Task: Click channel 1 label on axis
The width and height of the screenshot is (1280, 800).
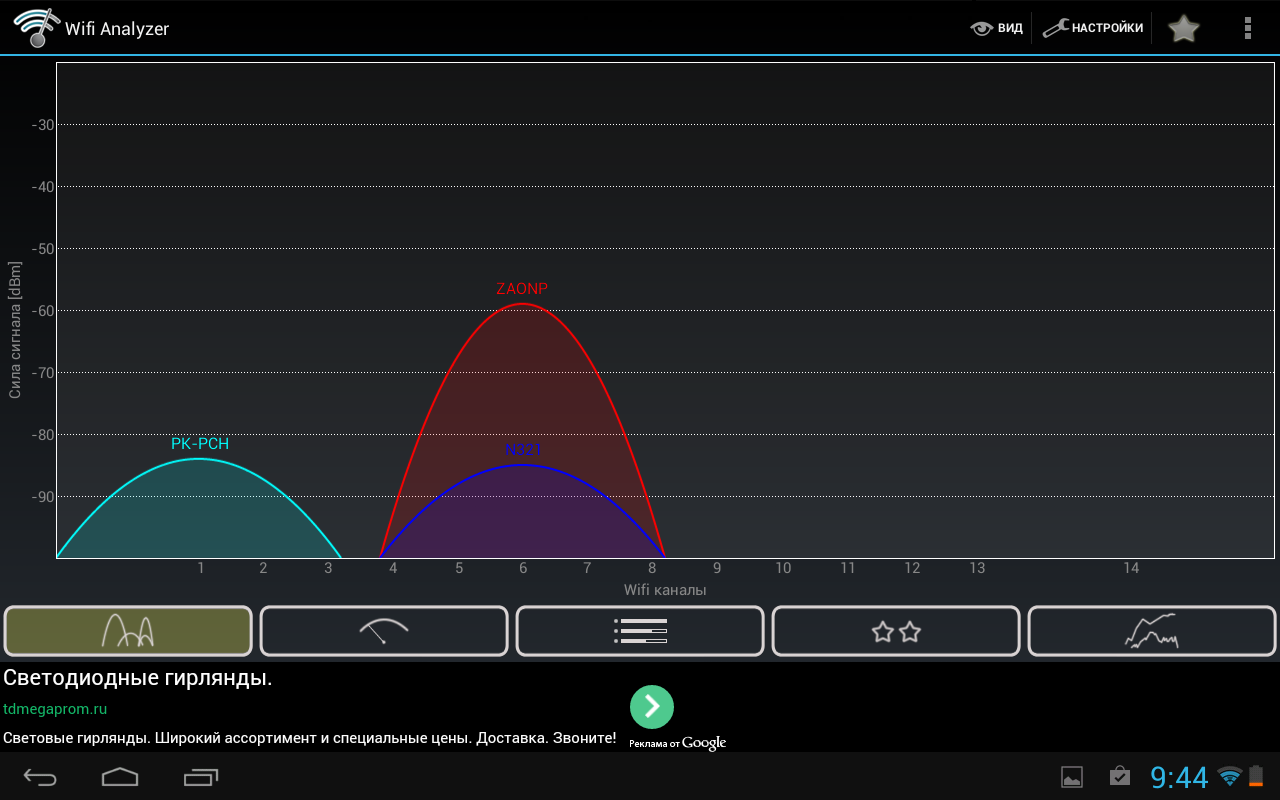Action: (200, 568)
